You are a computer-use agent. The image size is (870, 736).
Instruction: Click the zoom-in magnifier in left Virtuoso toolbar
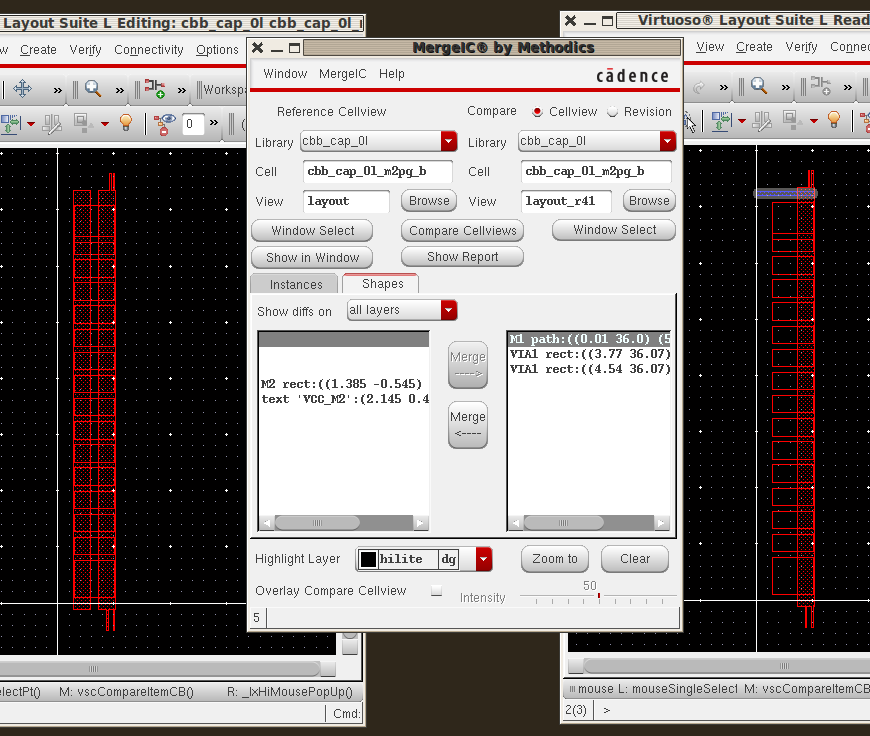pyautogui.click(x=93, y=89)
